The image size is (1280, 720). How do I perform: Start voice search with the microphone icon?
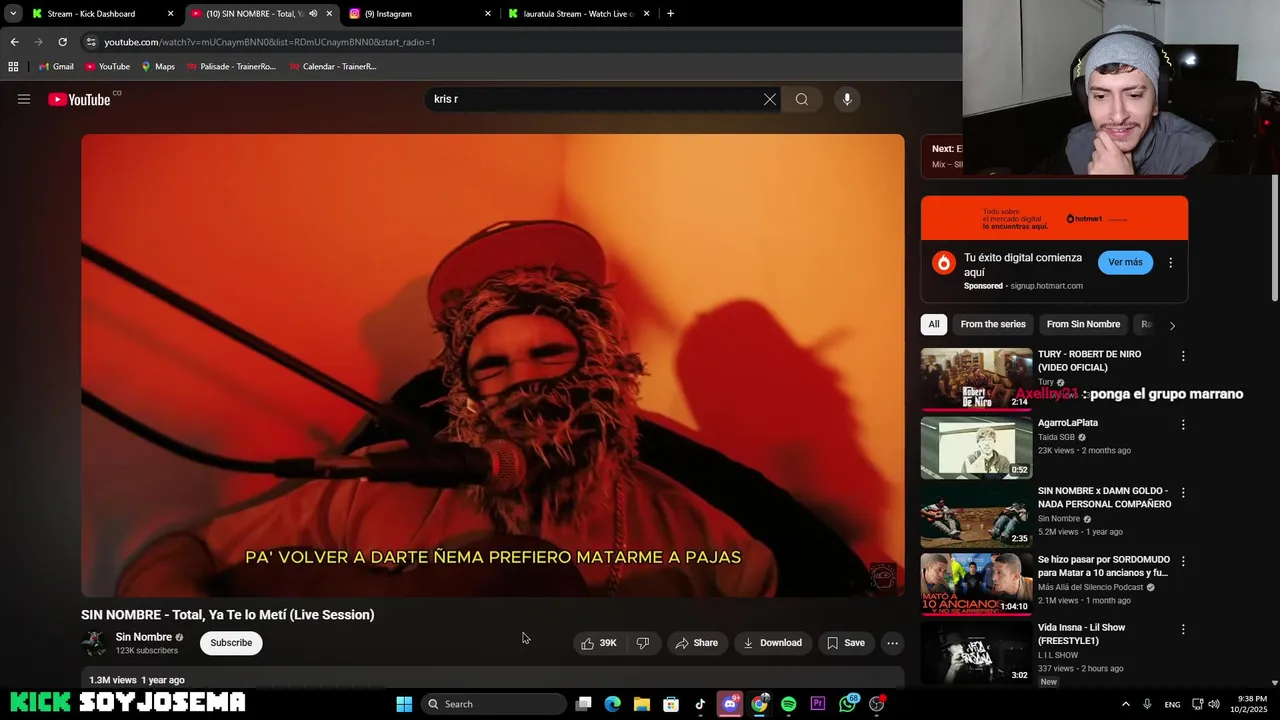pos(847,99)
